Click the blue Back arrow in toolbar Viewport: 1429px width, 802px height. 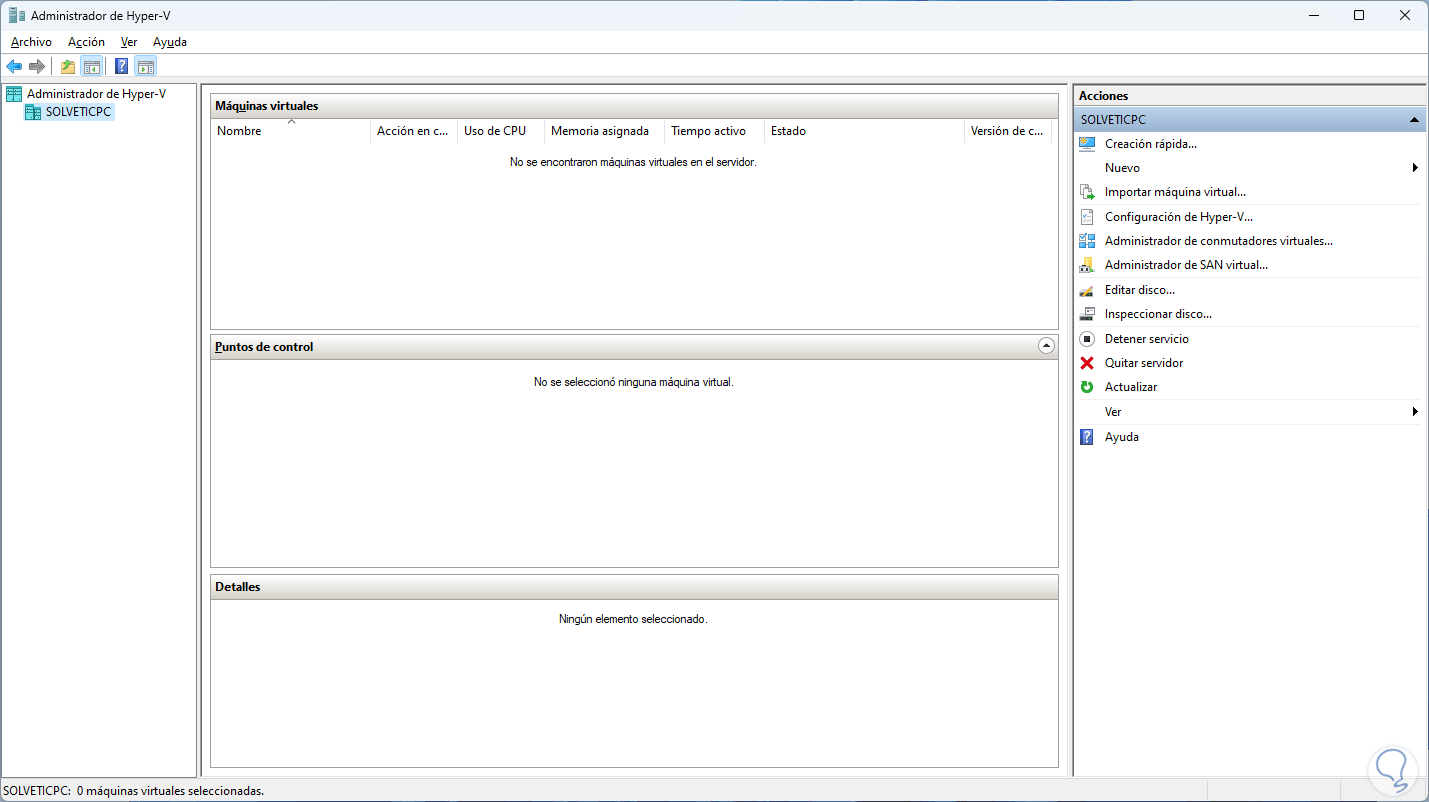coord(14,67)
